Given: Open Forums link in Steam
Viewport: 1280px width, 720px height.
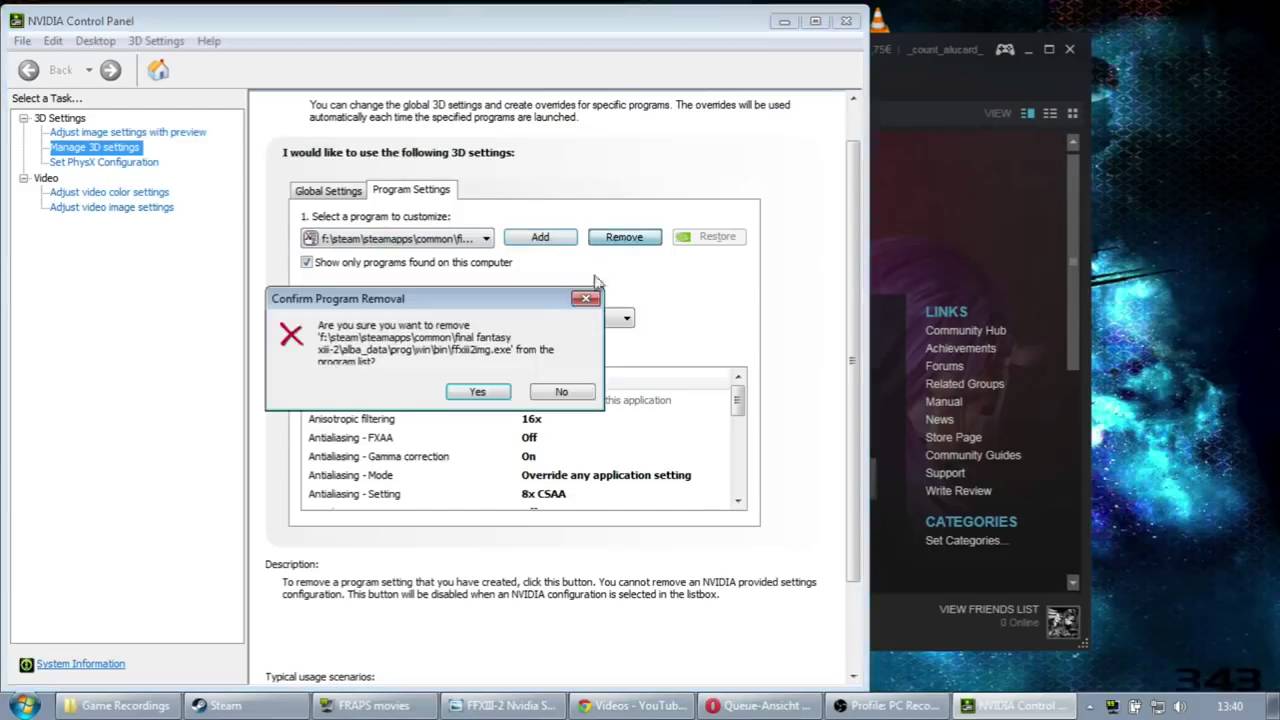Looking at the screenshot, I should point(944,366).
